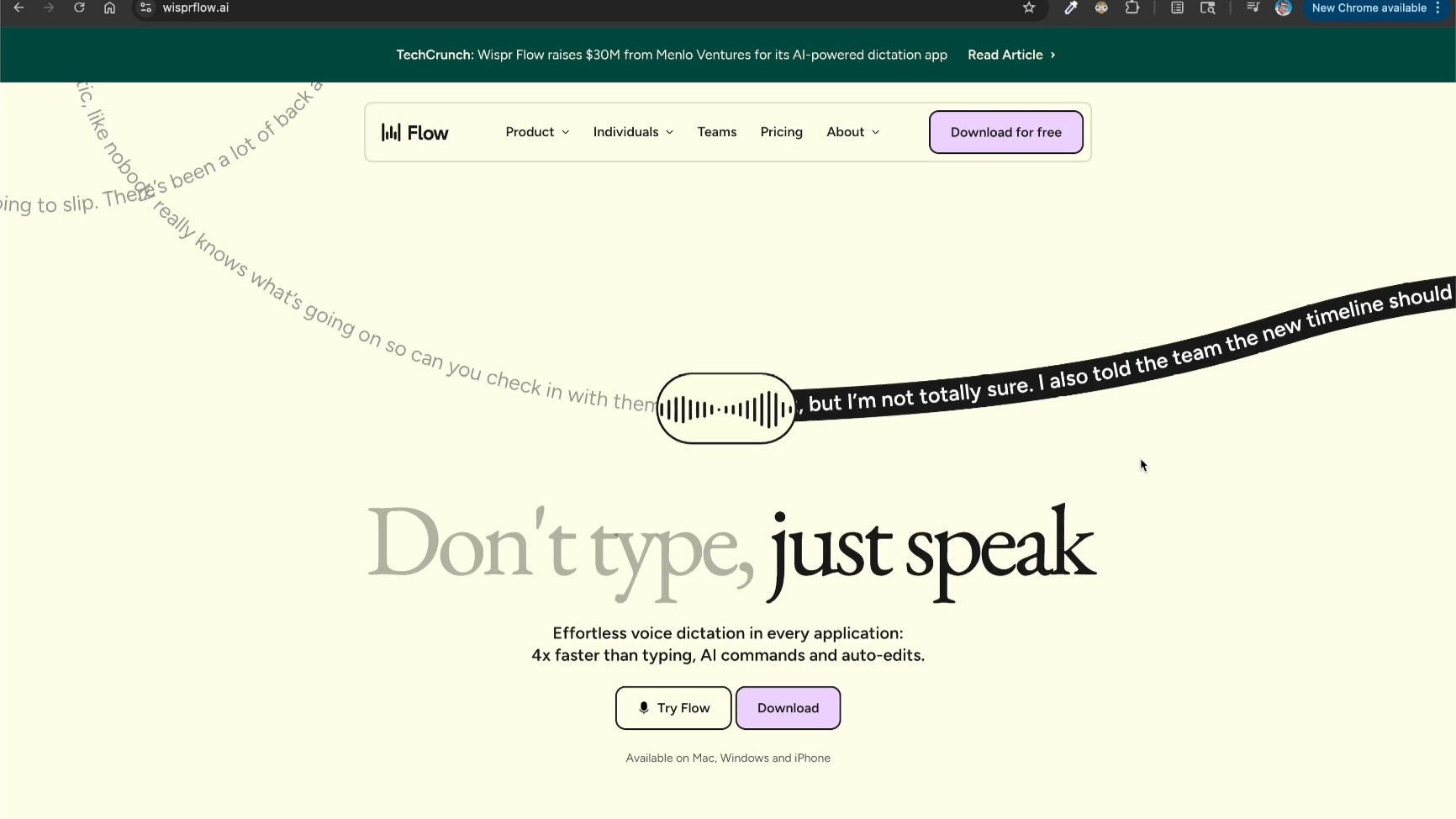This screenshot has height=819, width=1456.
Task: Open the Read Article link in the banner
Action: (x=1011, y=55)
